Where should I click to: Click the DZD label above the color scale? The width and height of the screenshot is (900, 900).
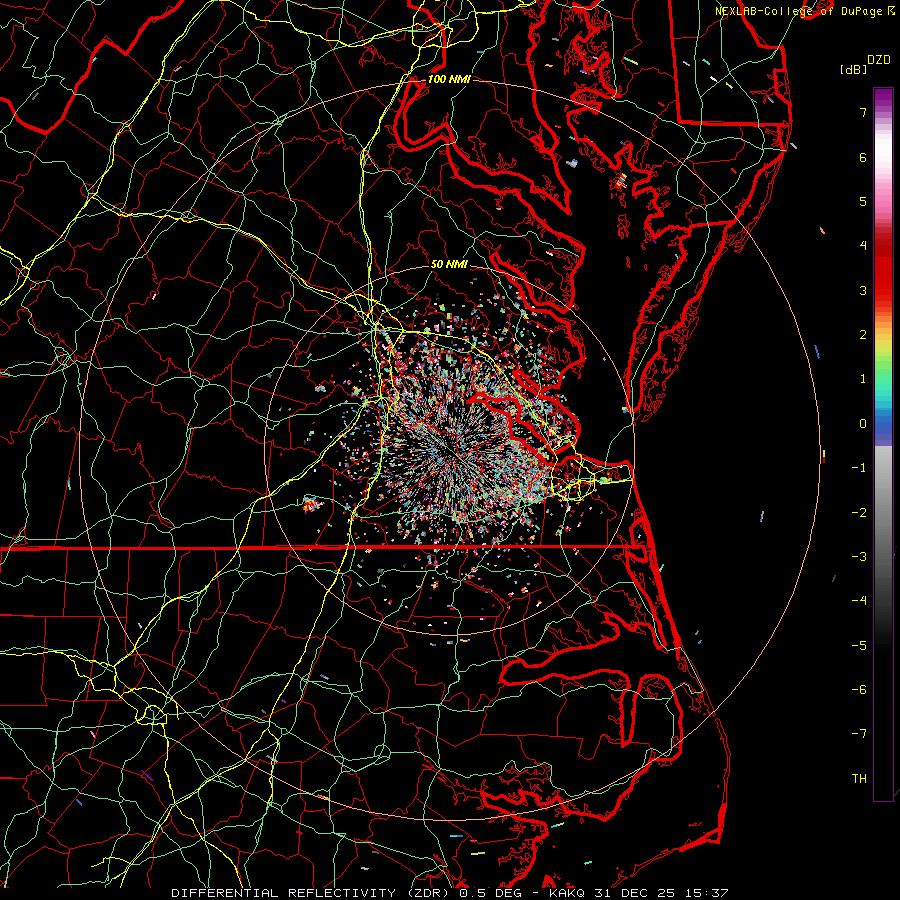tap(879, 60)
